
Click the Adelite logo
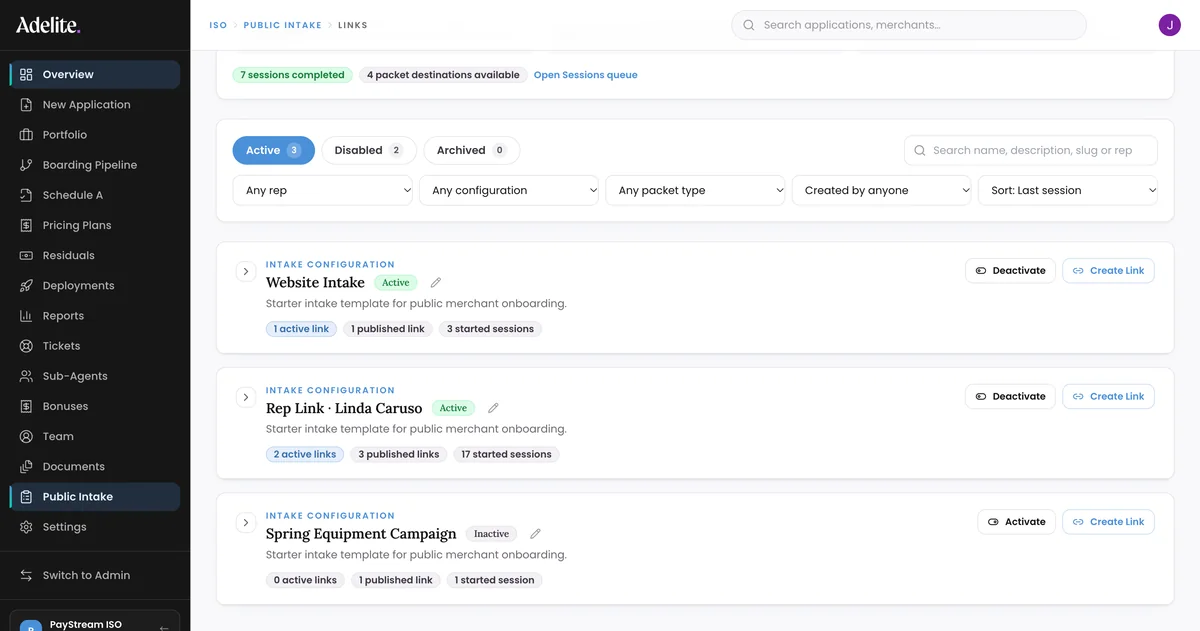click(48, 25)
